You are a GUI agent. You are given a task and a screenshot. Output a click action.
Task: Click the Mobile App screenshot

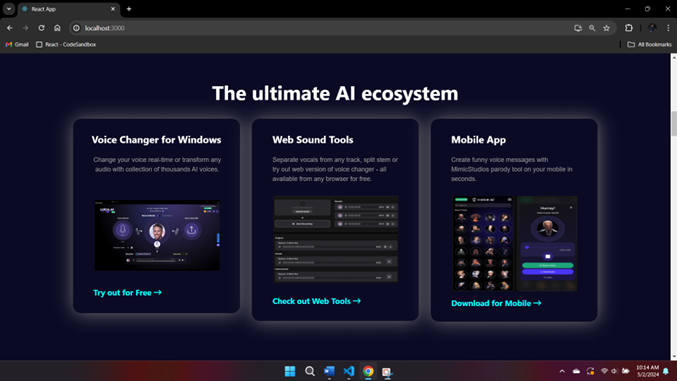[514, 243]
